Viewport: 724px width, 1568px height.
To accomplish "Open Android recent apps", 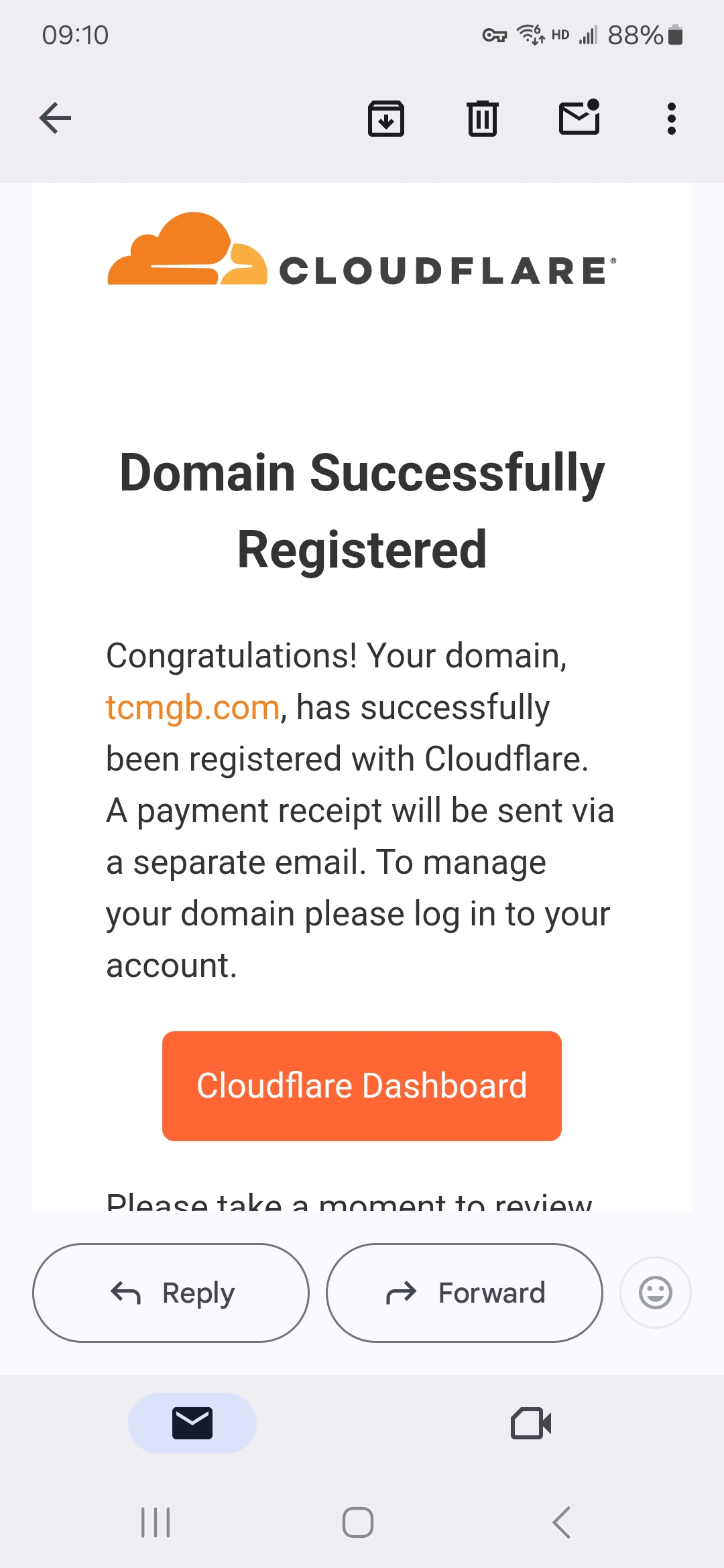I will click(156, 1522).
